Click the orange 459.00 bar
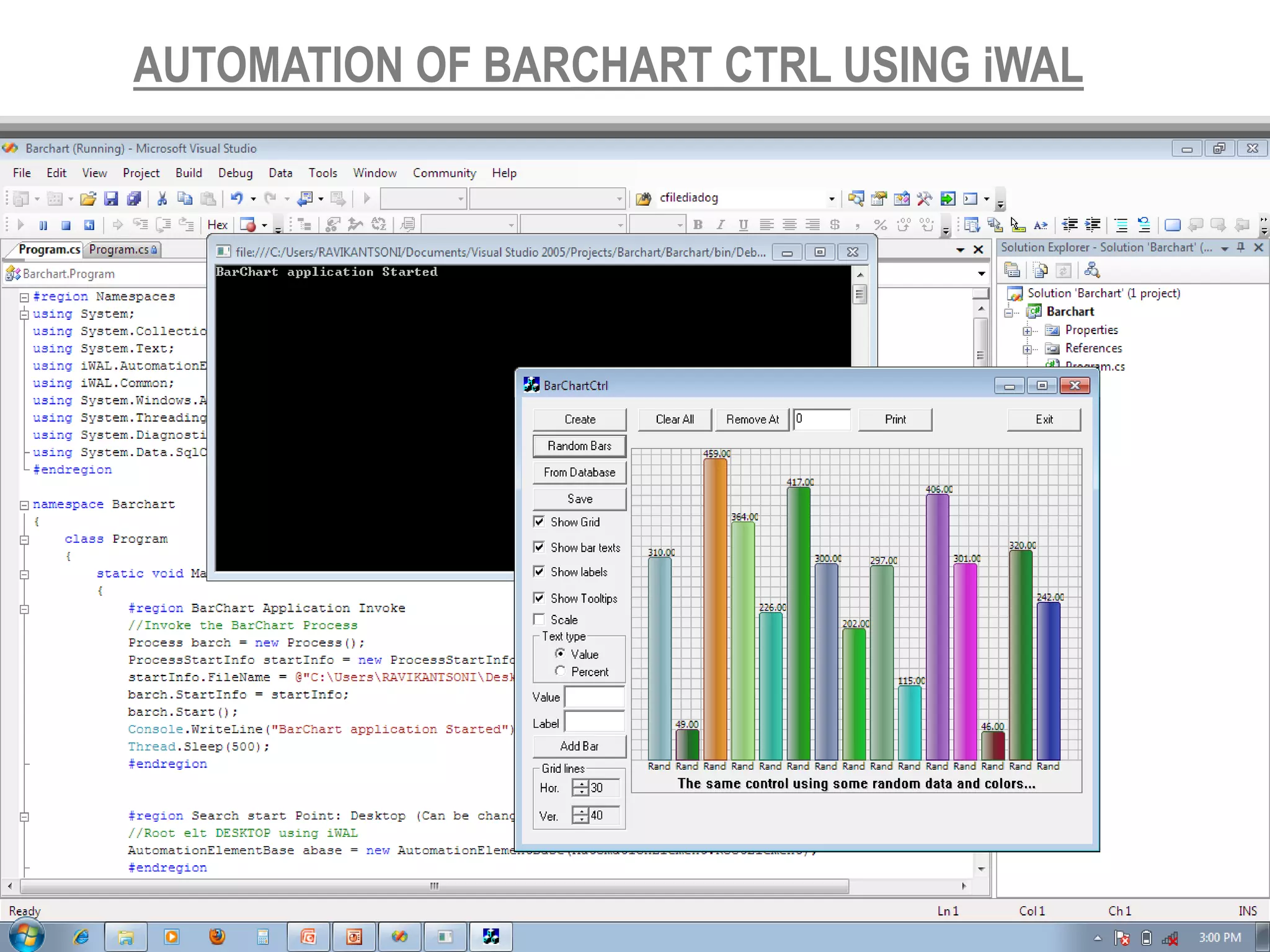 tap(715, 609)
